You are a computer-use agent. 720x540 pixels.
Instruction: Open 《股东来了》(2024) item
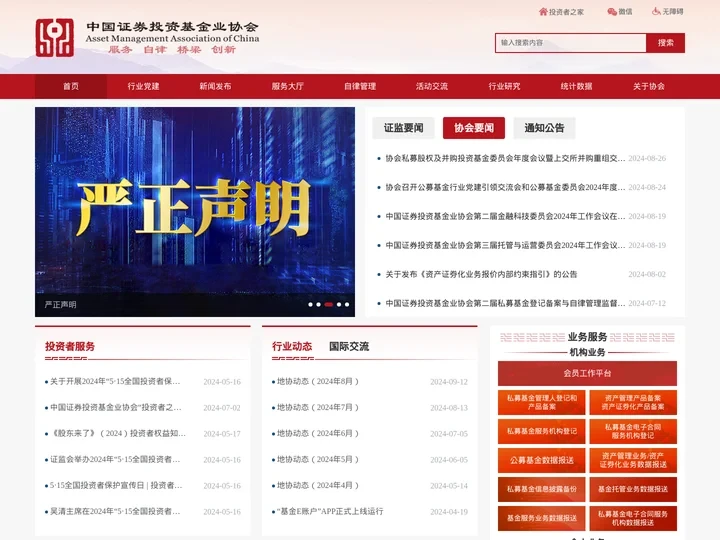pyautogui.click(x=118, y=433)
